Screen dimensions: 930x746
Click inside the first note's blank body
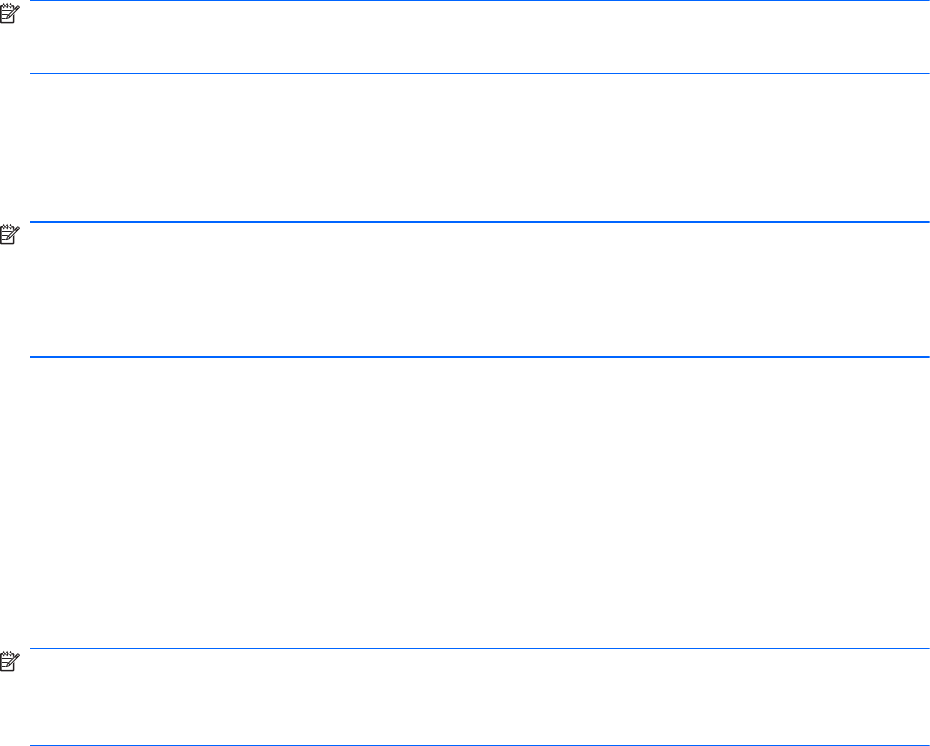(480, 37)
